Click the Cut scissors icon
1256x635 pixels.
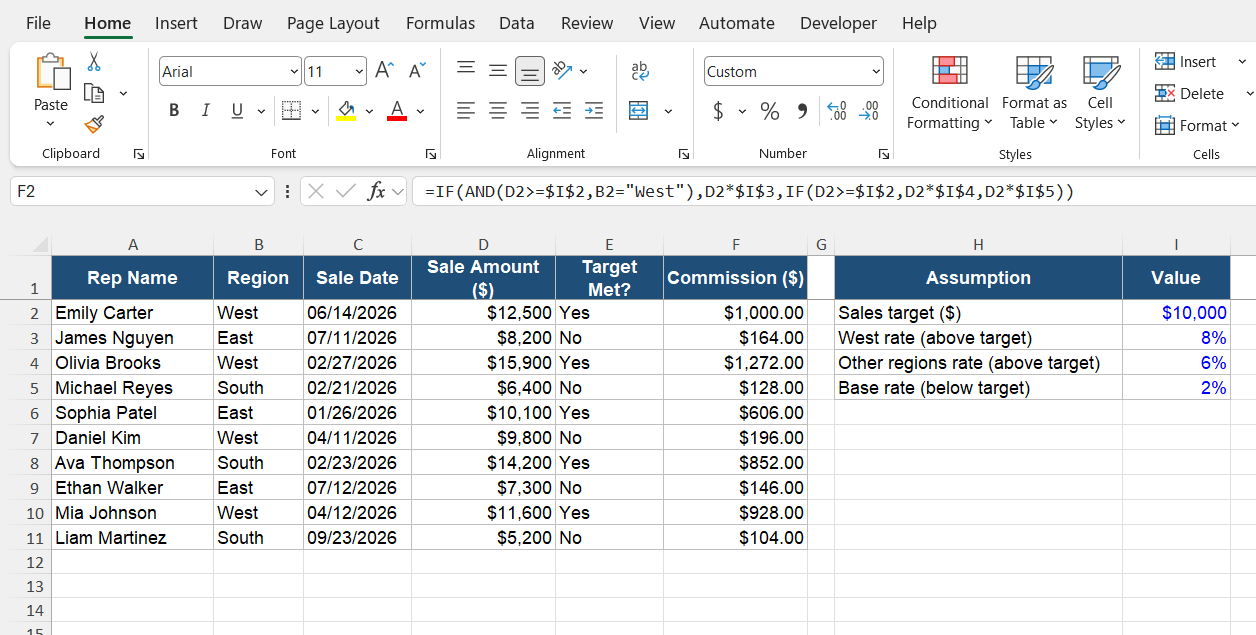[94, 62]
